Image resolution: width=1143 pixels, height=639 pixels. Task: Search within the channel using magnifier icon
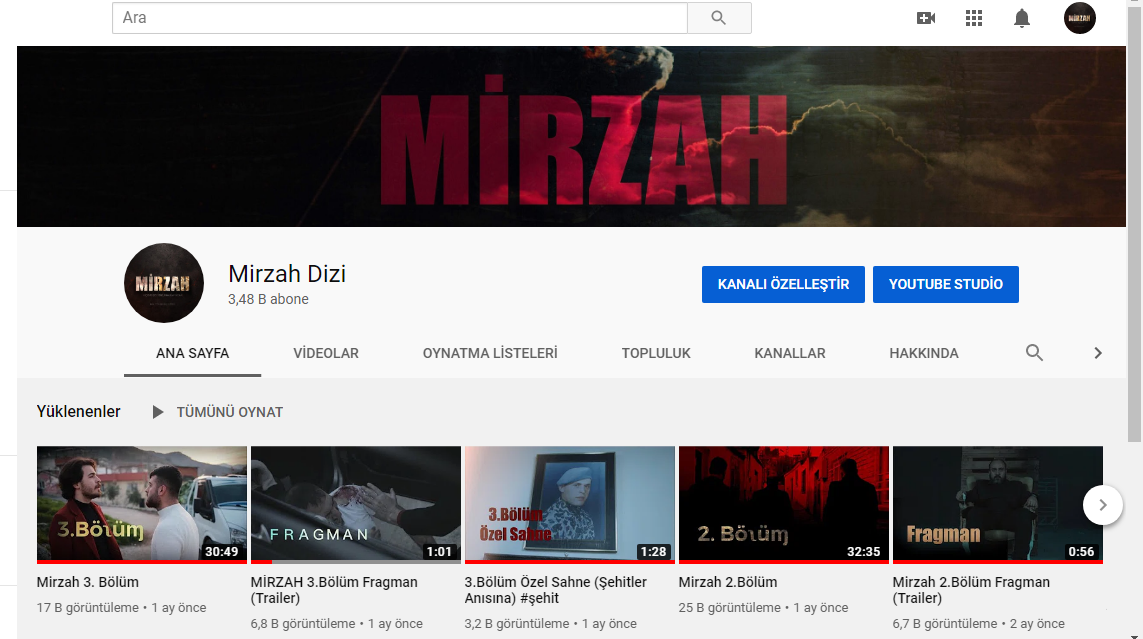(1034, 353)
